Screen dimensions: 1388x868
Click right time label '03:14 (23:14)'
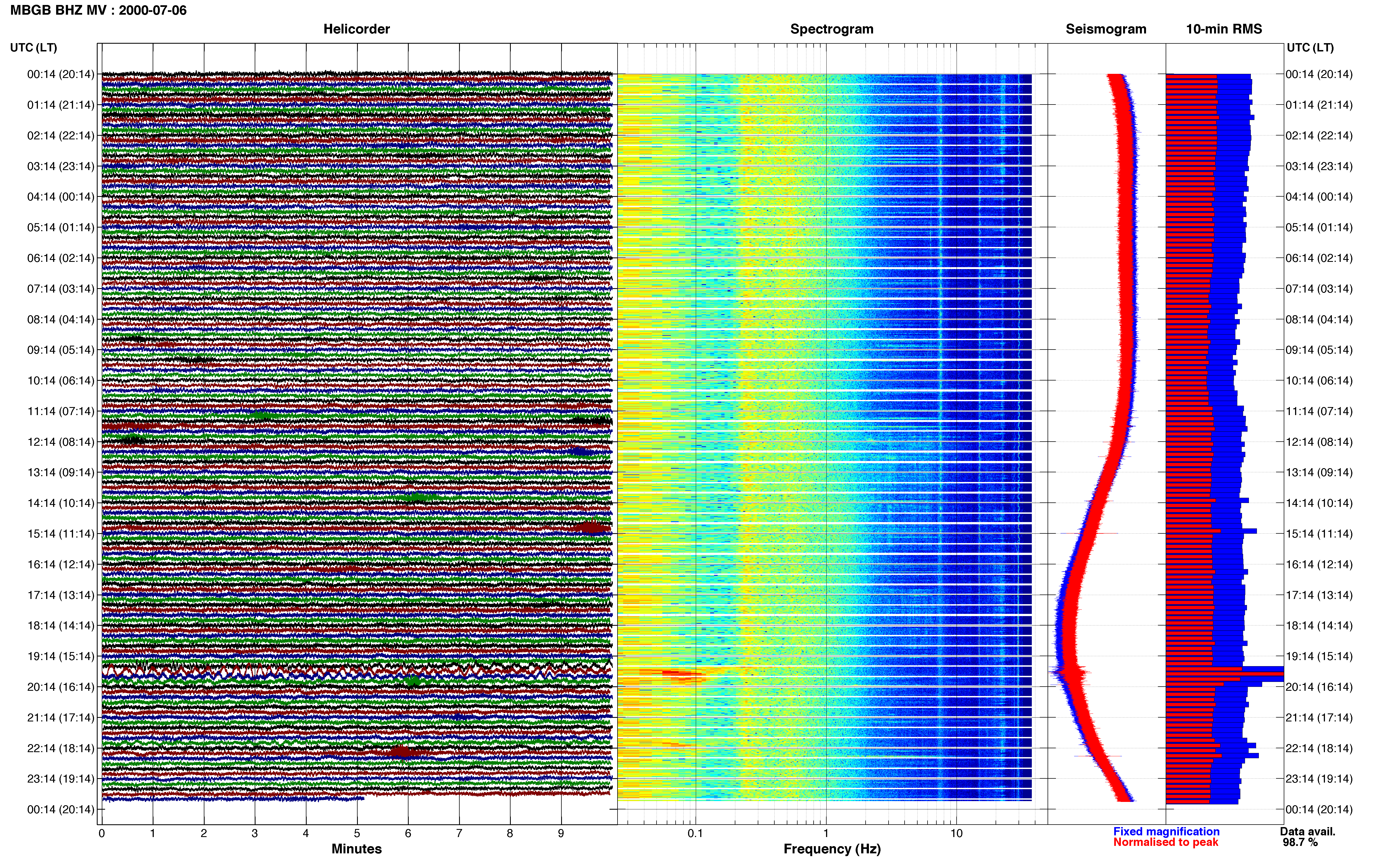click(x=1319, y=166)
